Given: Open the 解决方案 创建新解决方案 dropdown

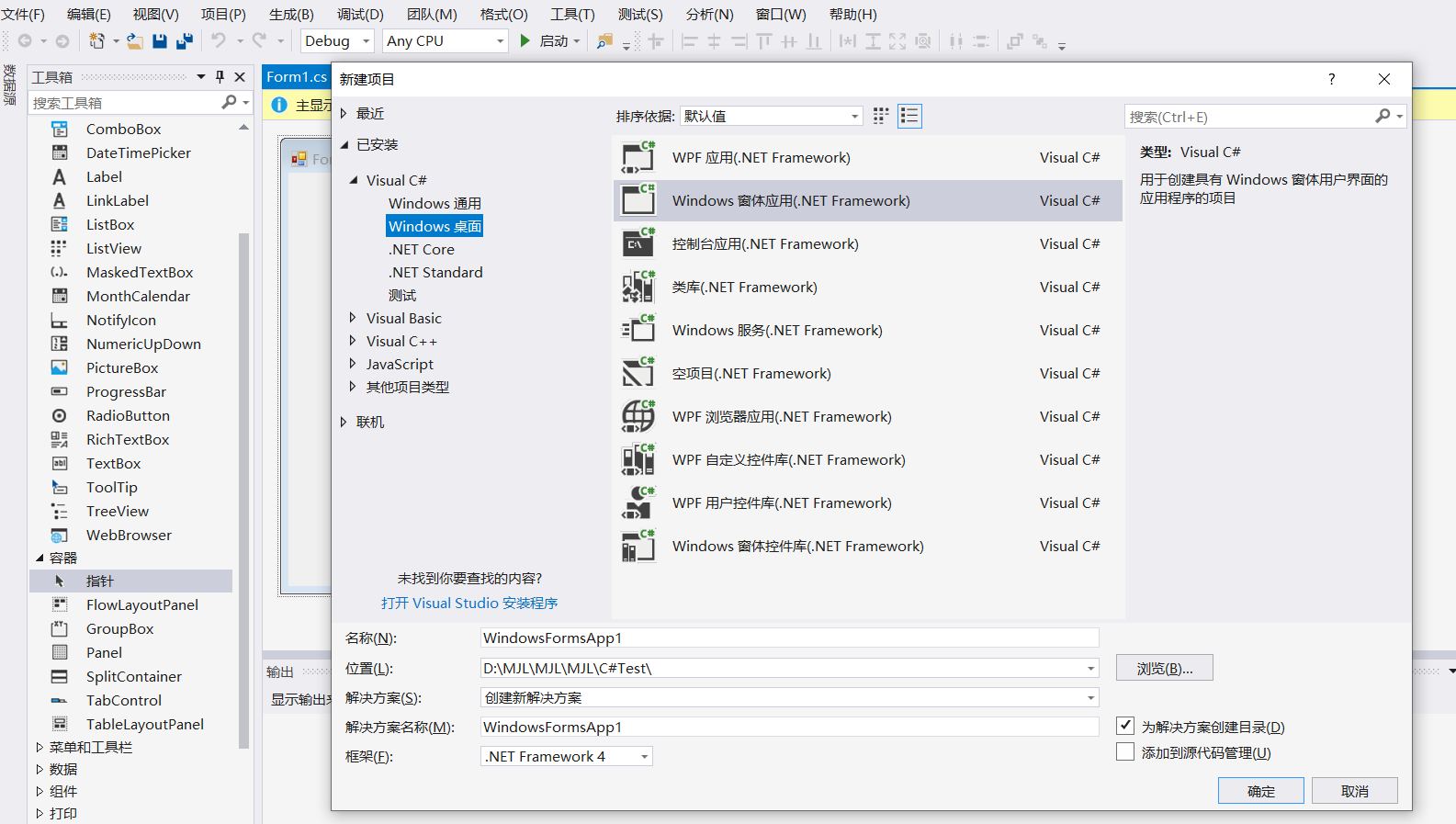Looking at the screenshot, I should point(1090,697).
